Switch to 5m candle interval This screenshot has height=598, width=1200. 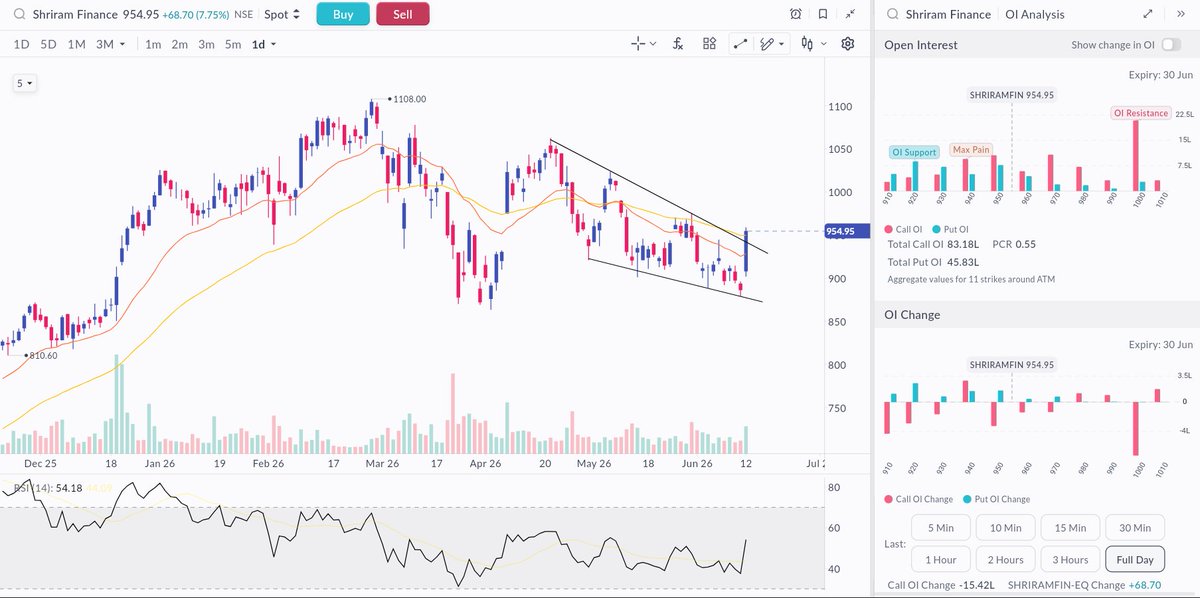(x=233, y=44)
